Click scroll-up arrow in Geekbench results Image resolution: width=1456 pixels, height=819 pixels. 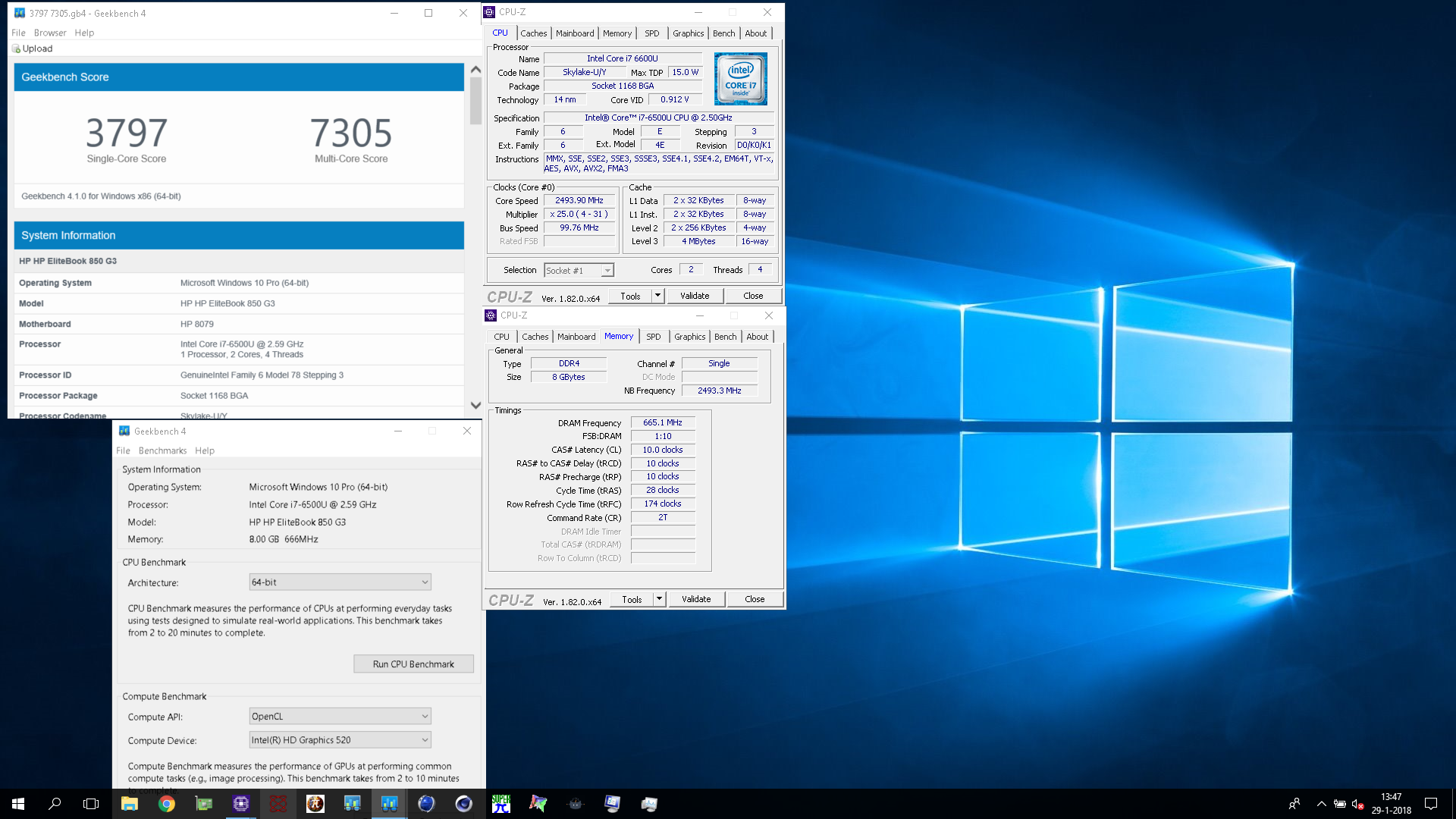475,70
